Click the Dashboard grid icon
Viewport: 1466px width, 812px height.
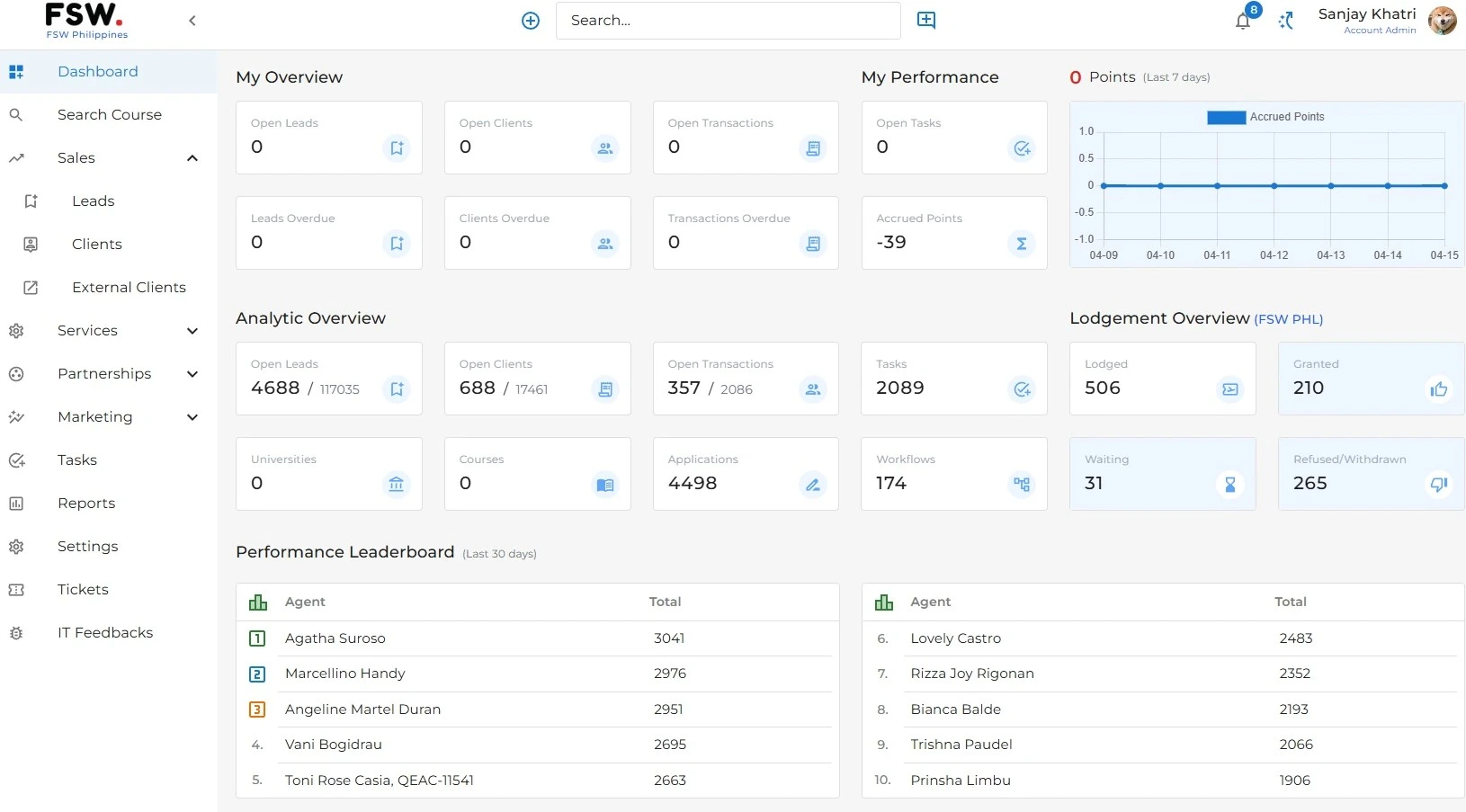click(x=16, y=72)
